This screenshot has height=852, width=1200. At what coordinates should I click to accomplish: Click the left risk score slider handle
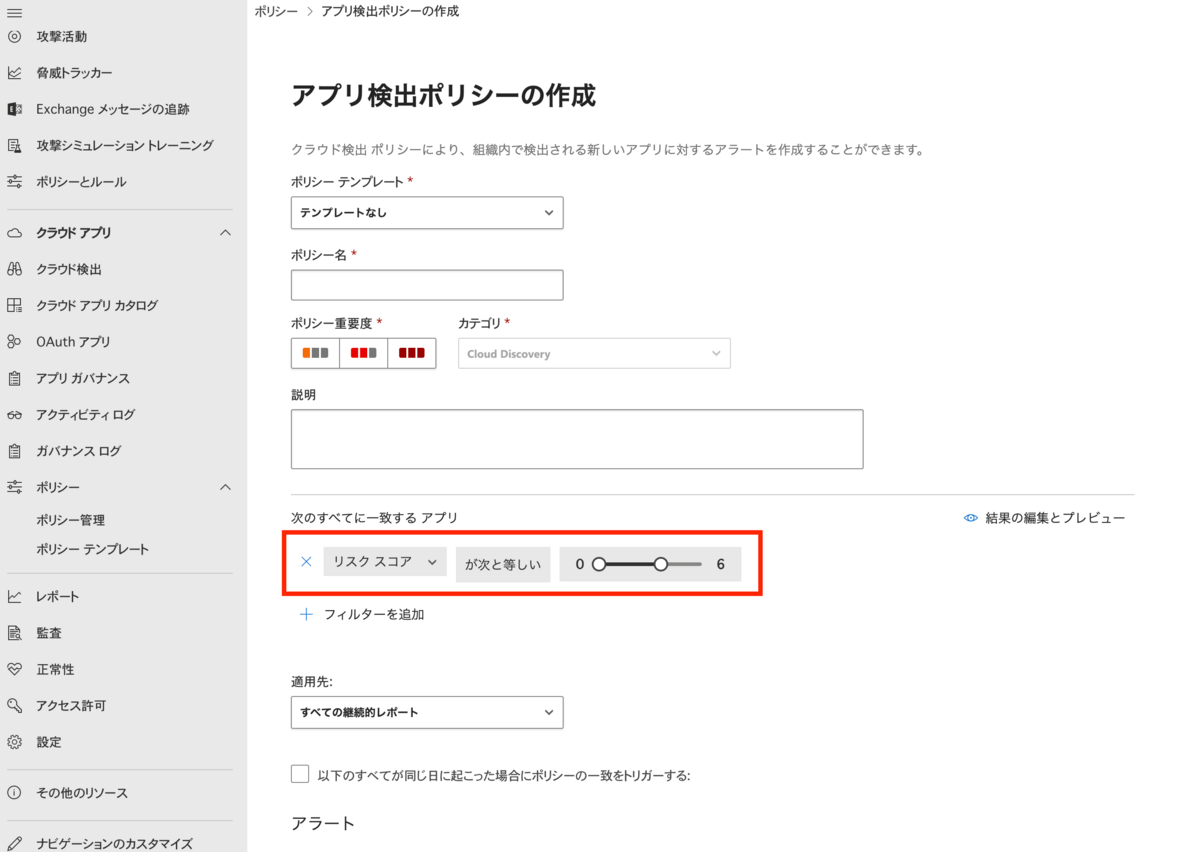pyautogui.click(x=599, y=564)
